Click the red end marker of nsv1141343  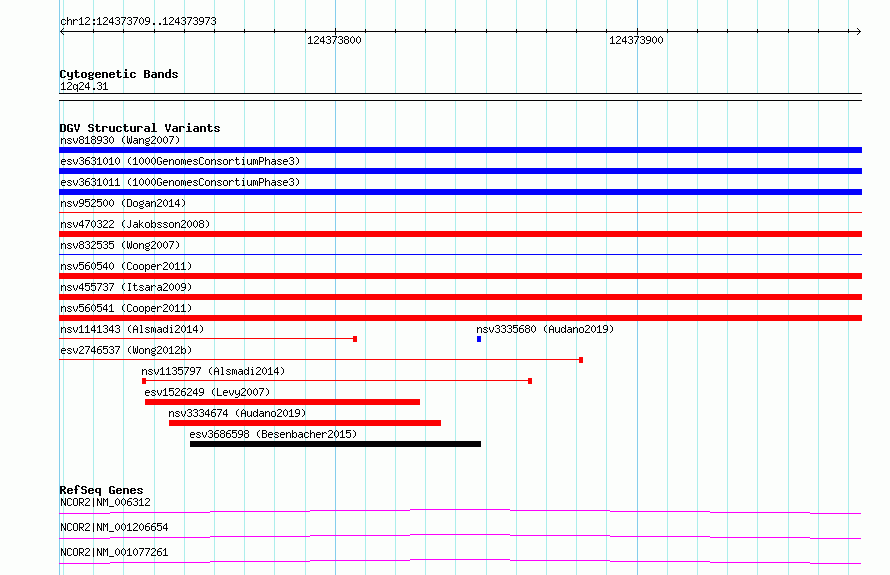pyautogui.click(x=355, y=339)
